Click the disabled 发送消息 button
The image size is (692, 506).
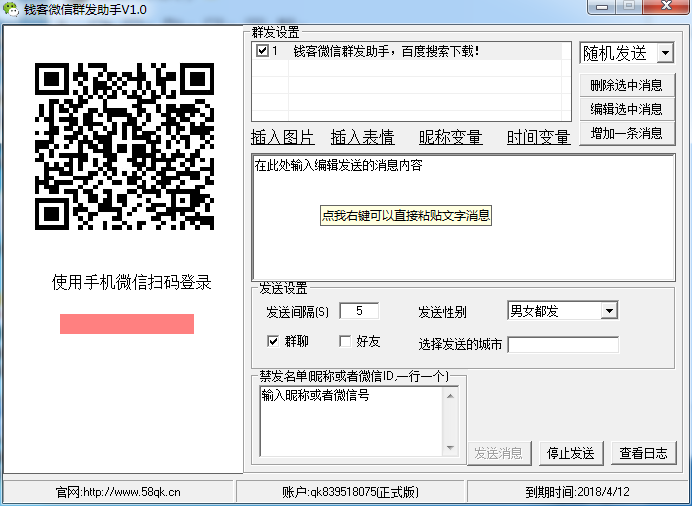(x=499, y=453)
